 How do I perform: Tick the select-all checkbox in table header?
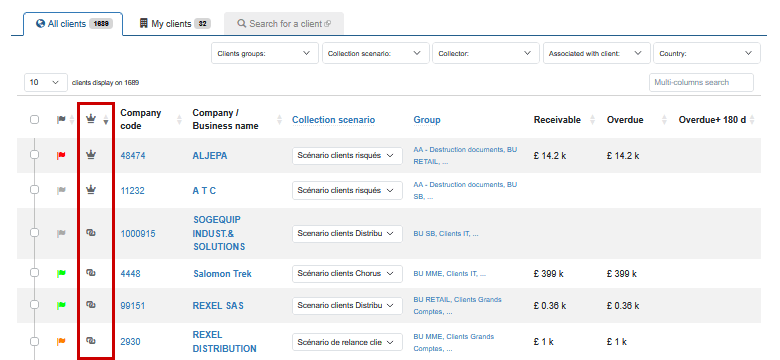34,119
